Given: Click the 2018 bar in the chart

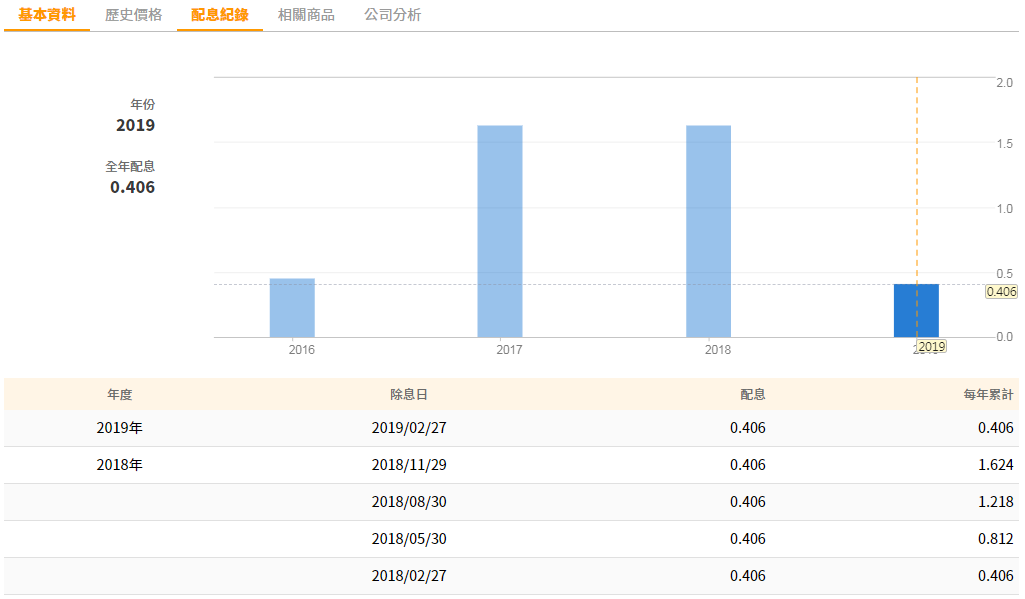Looking at the screenshot, I should point(708,231).
